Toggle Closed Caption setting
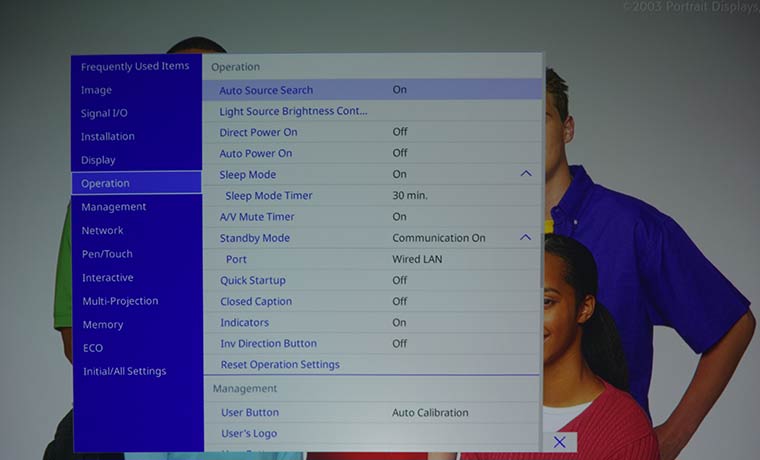 coord(372,301)
